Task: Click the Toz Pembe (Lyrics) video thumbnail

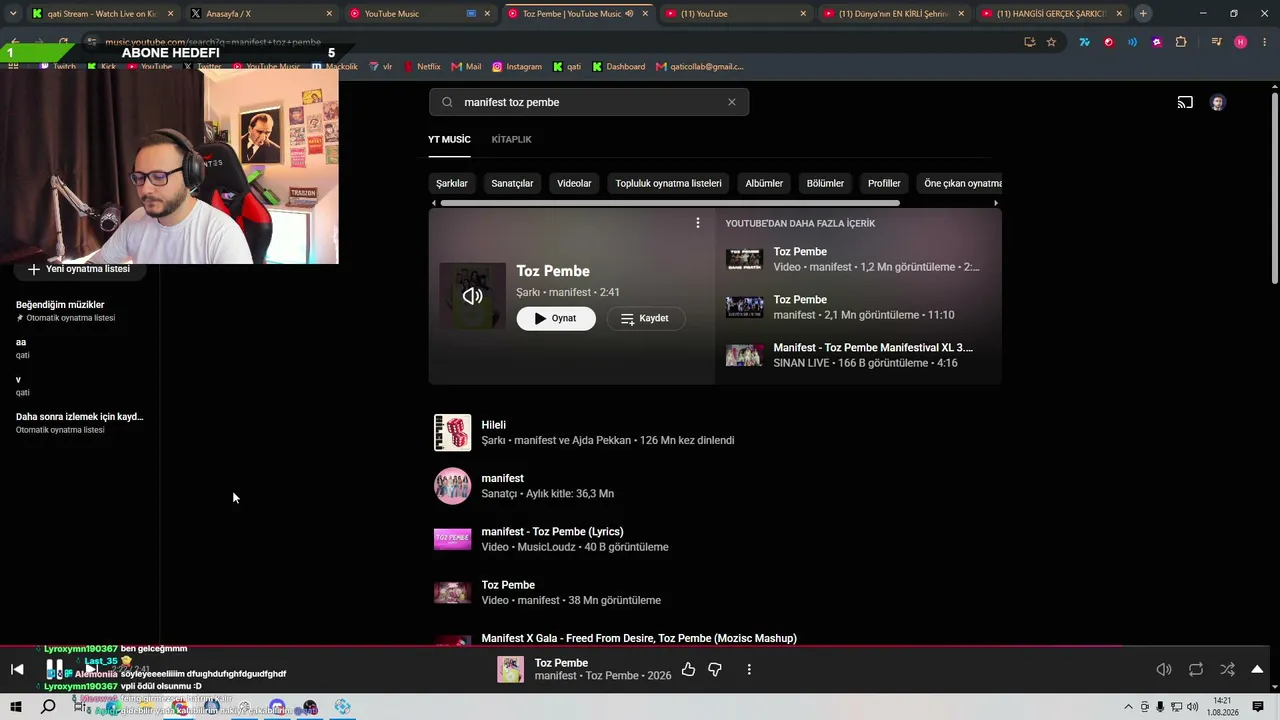Action: [452, 540]
